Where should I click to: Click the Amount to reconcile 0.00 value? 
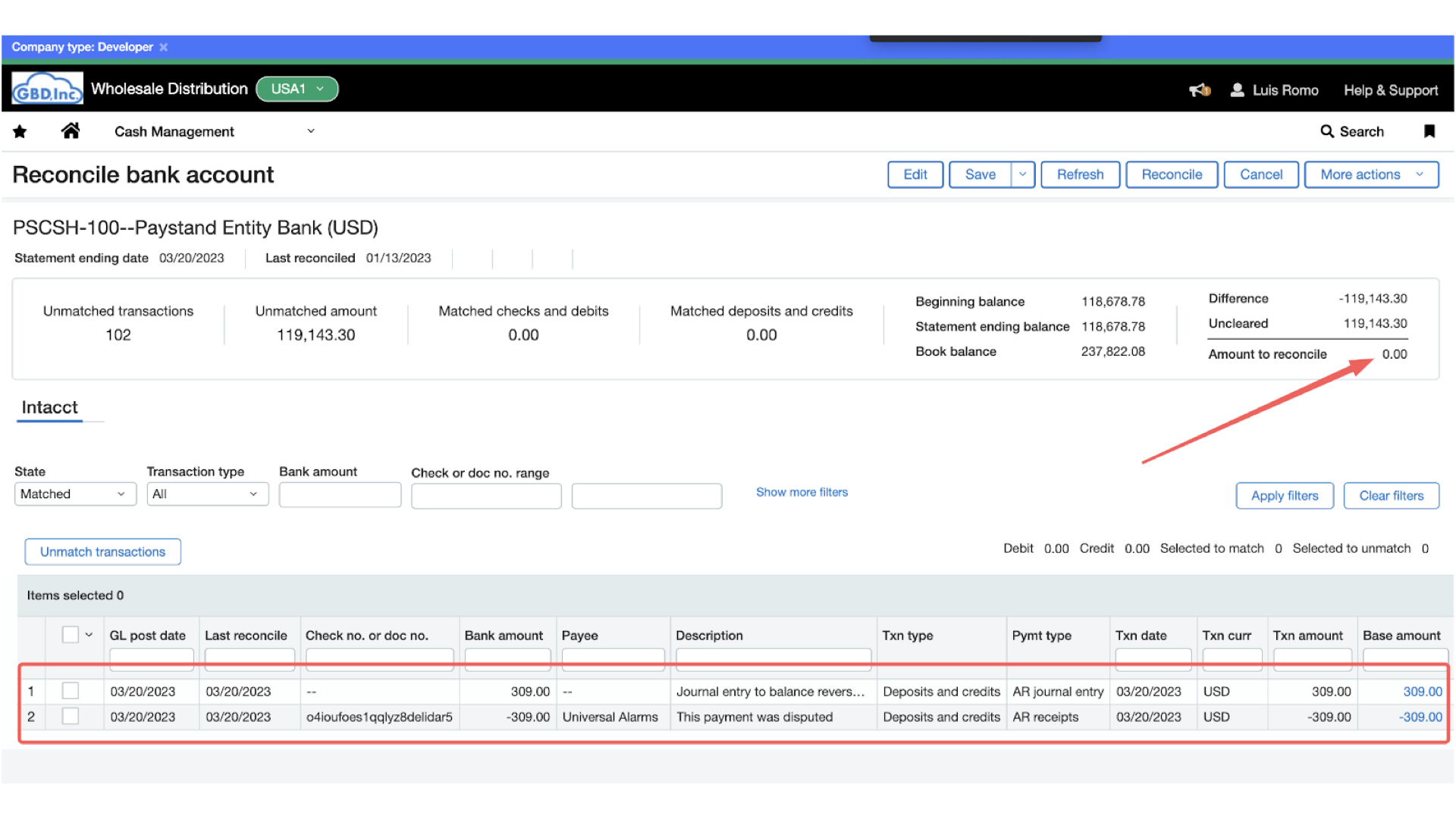coord(1394,354)
